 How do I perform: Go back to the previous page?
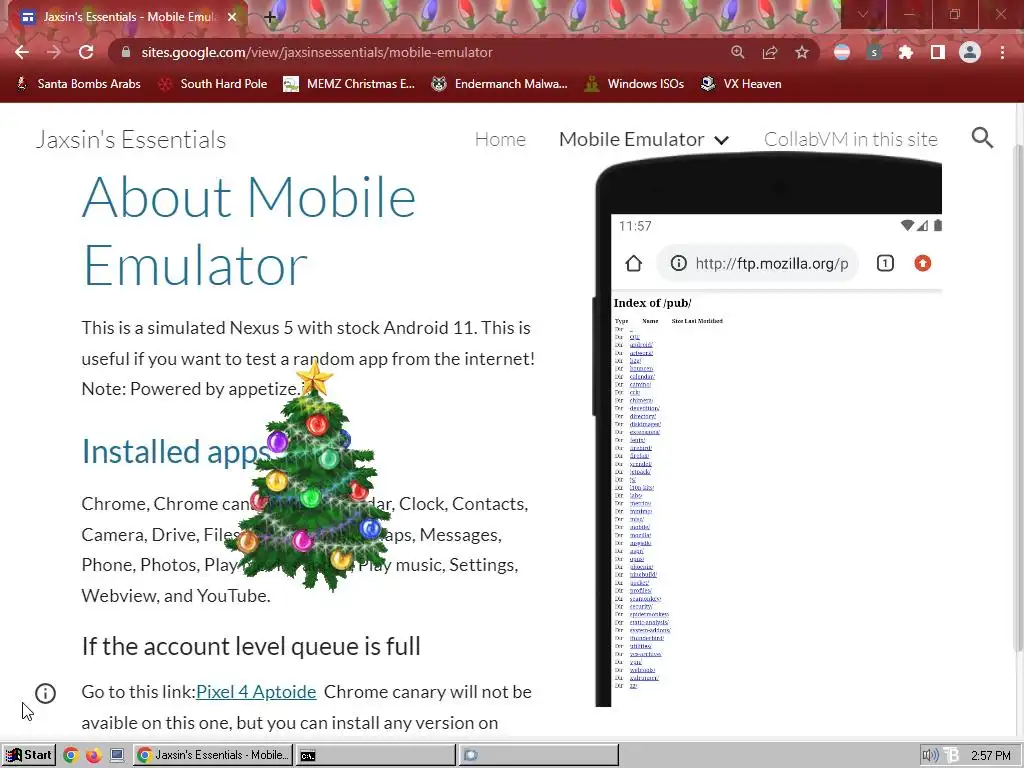(22, 52)
